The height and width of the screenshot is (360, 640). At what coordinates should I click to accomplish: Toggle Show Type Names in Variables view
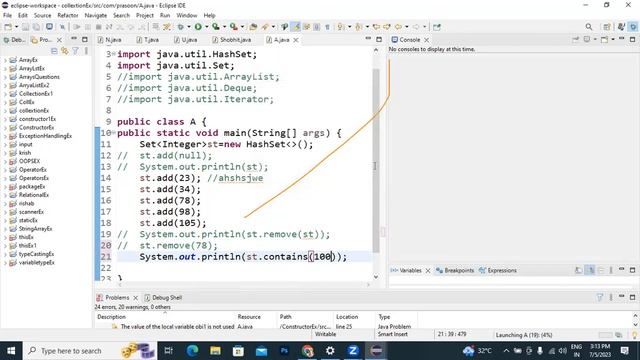(x=578, y=270)
